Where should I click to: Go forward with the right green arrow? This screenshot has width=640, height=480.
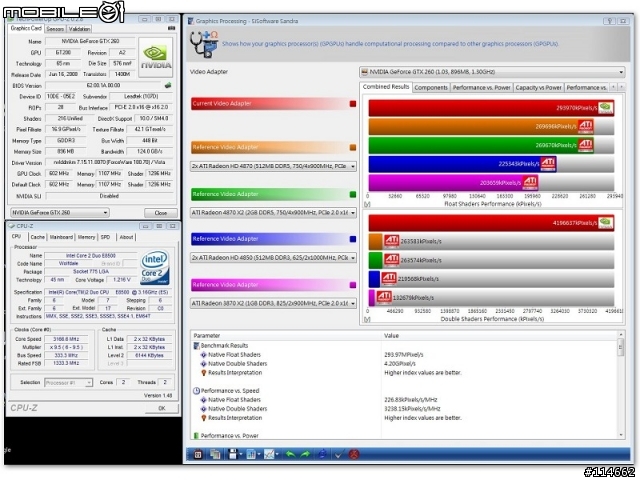click(305, 454)
